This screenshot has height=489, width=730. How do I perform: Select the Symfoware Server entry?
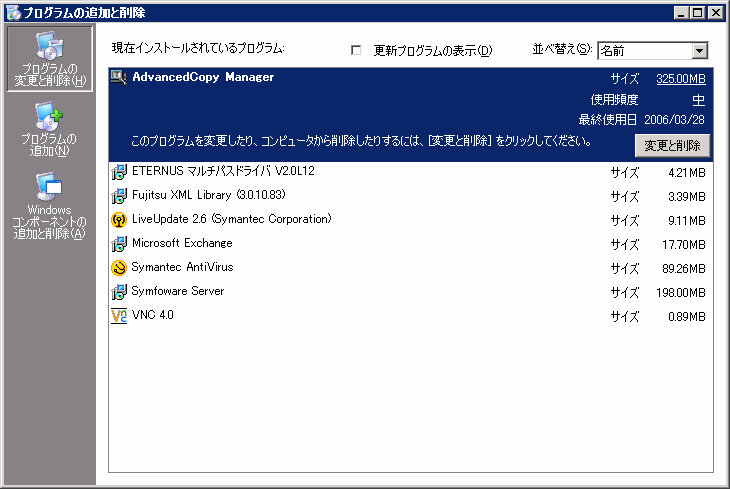coord(411,292)
